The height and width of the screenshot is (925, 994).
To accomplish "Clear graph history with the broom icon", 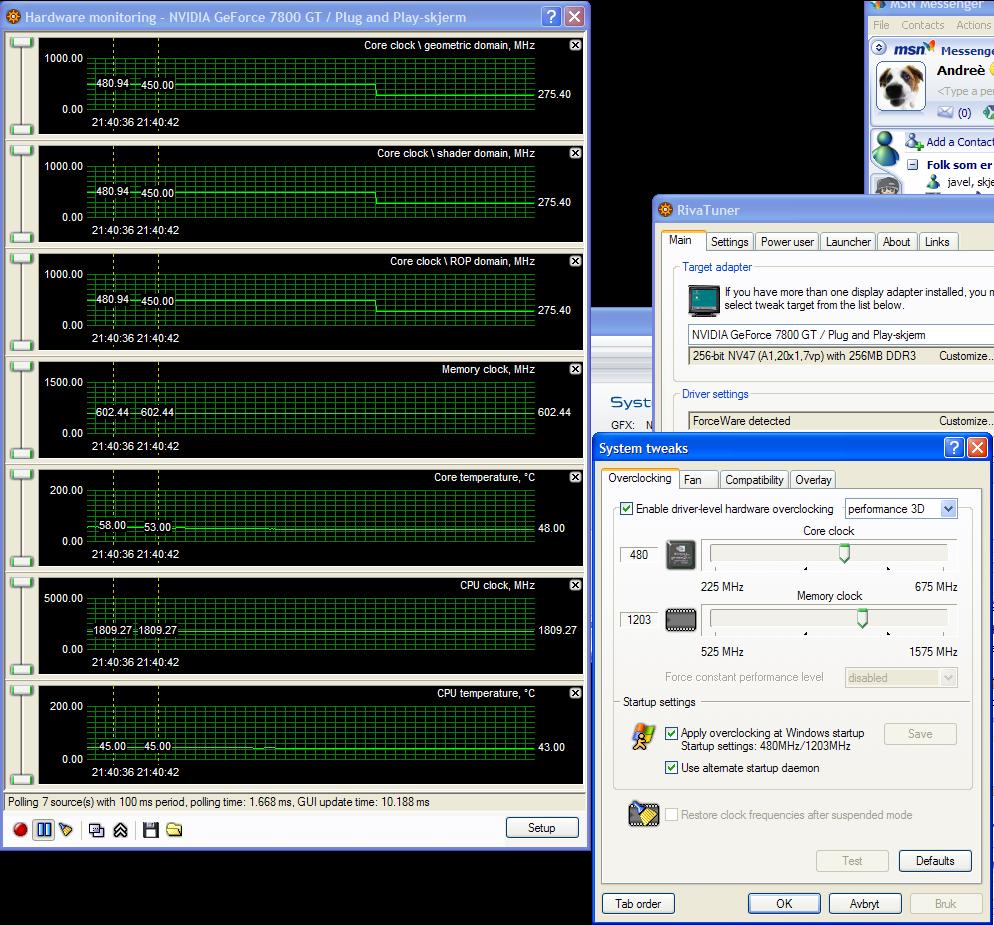I will 66,829.
